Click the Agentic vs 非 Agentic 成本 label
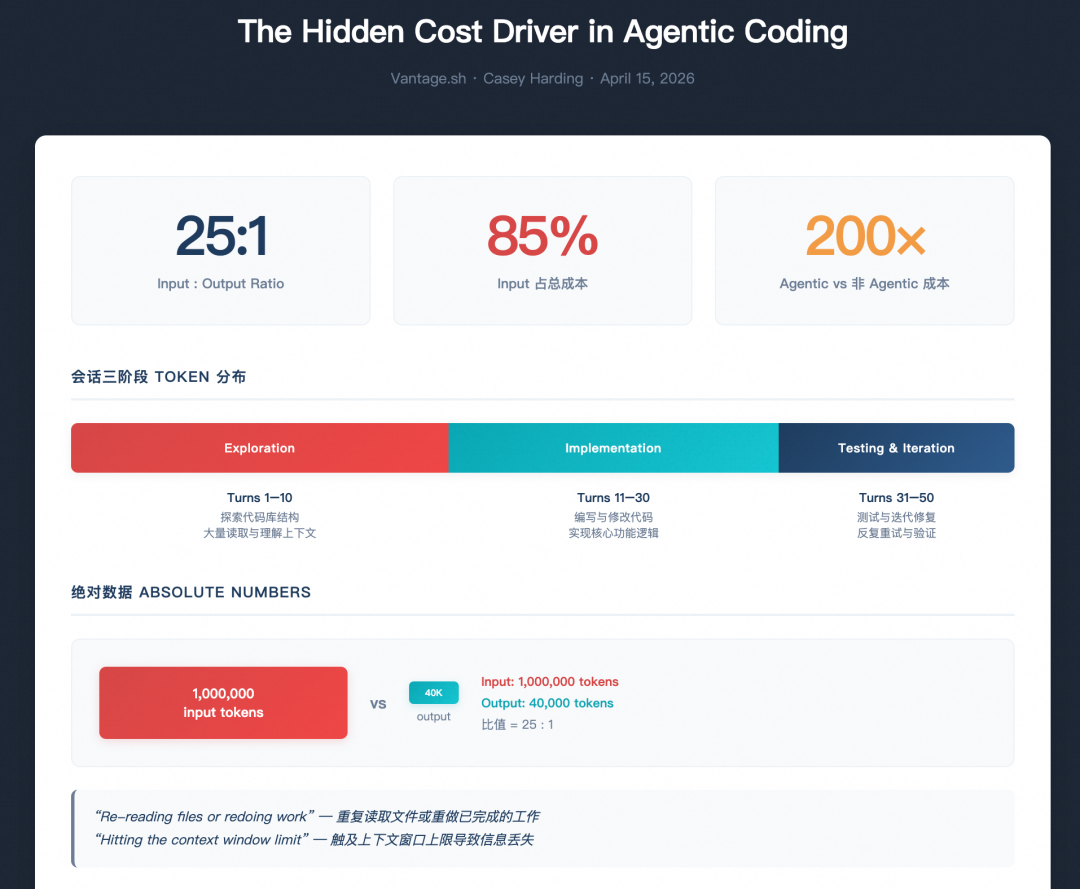 click(864, 284)
